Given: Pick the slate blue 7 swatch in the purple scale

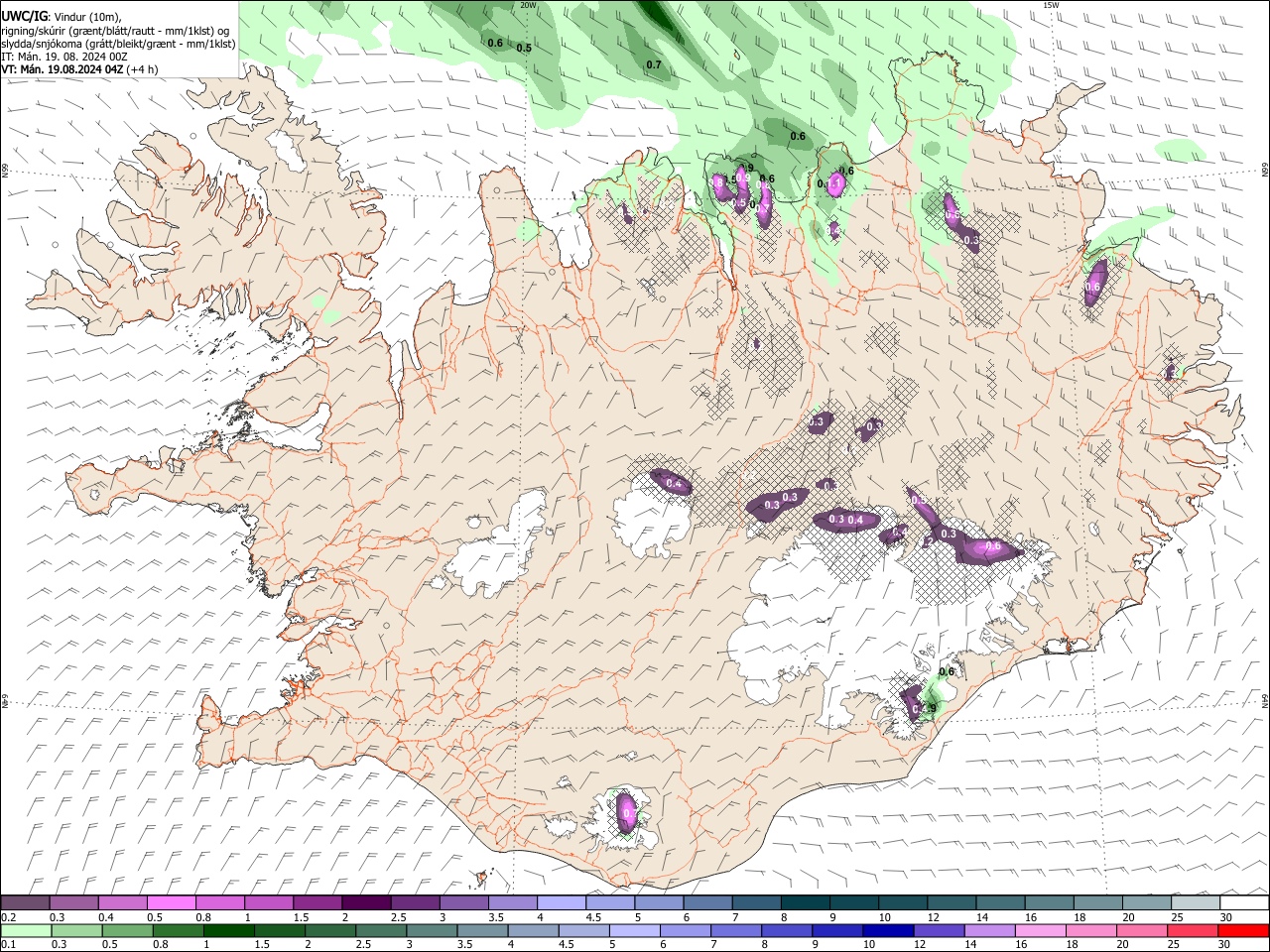Looking at the screenshot, I should [x=757, y=902].
